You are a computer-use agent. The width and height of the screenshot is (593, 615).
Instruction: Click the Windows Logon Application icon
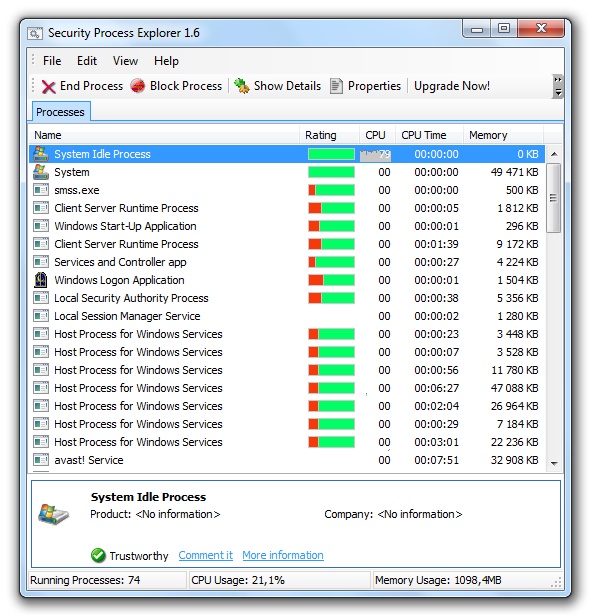[x=41, y=280]
